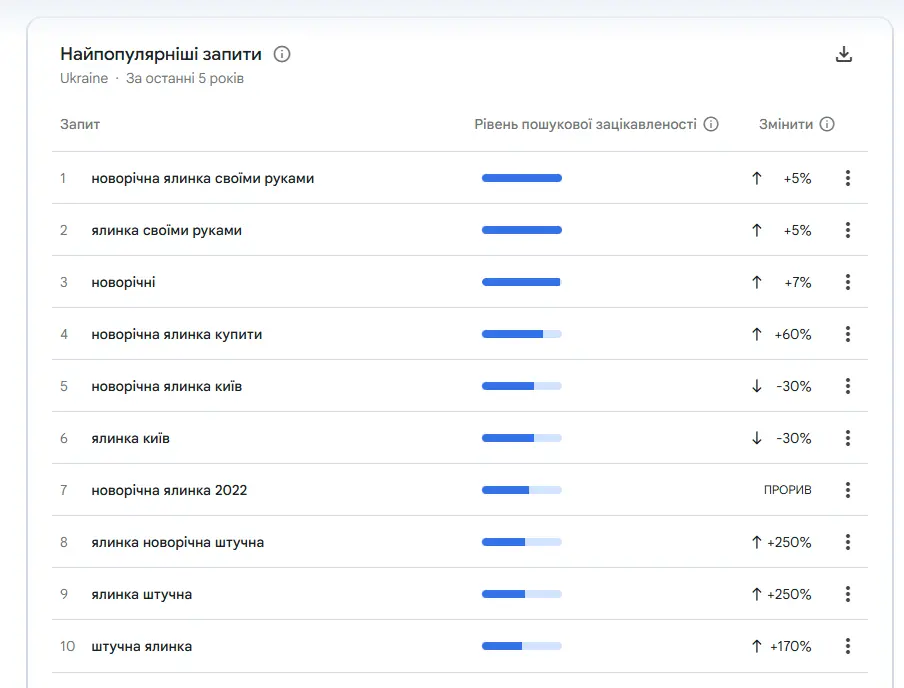Image resolution: width=904 pixels, height=688 pixels.
Task: Click upward arrow beside +170% for штучна ялинка
Action: point(757,646)
